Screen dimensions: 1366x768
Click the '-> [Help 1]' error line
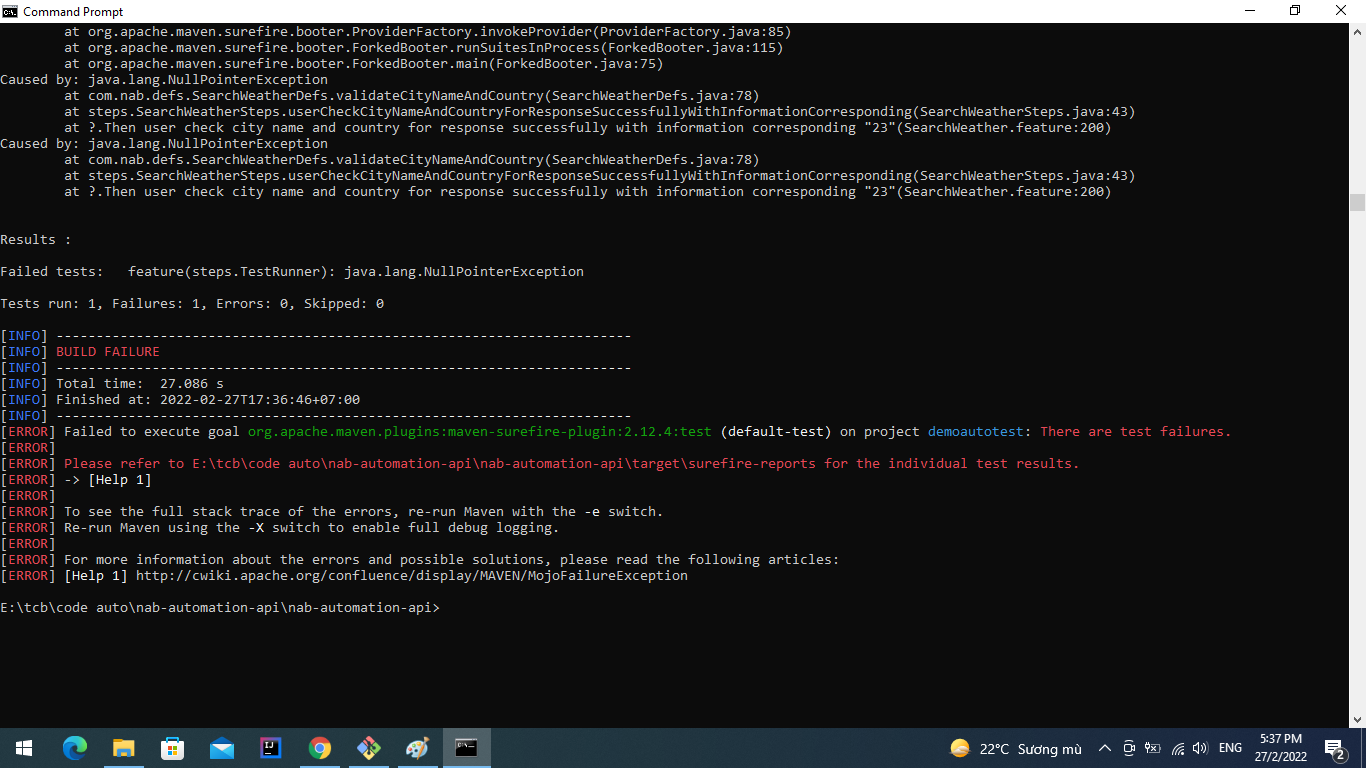point(76,480)
